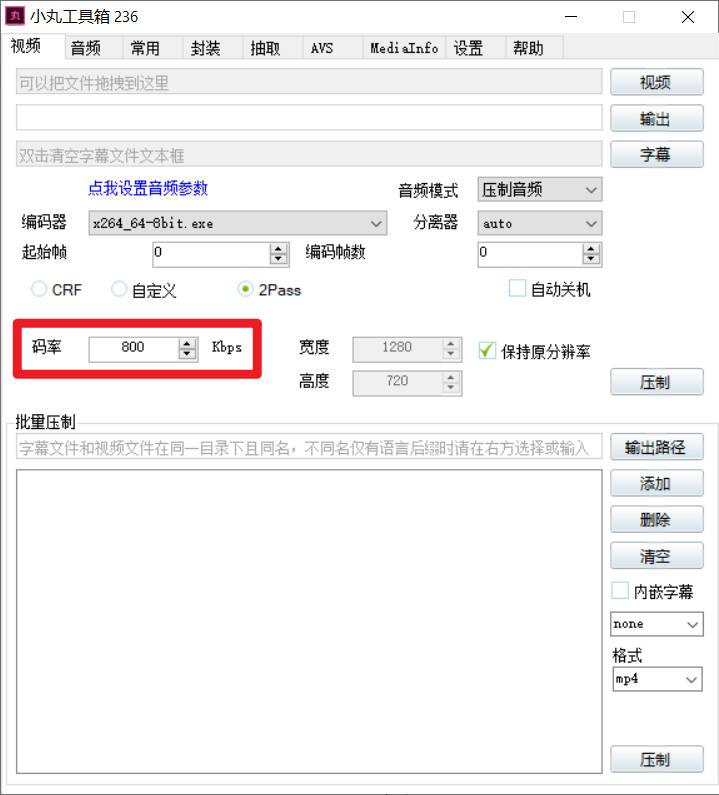The width and height of the screenshot is (719, 795).
Task: Uncheck 保持原分辨率 checkbox
Action: (487, 351)
